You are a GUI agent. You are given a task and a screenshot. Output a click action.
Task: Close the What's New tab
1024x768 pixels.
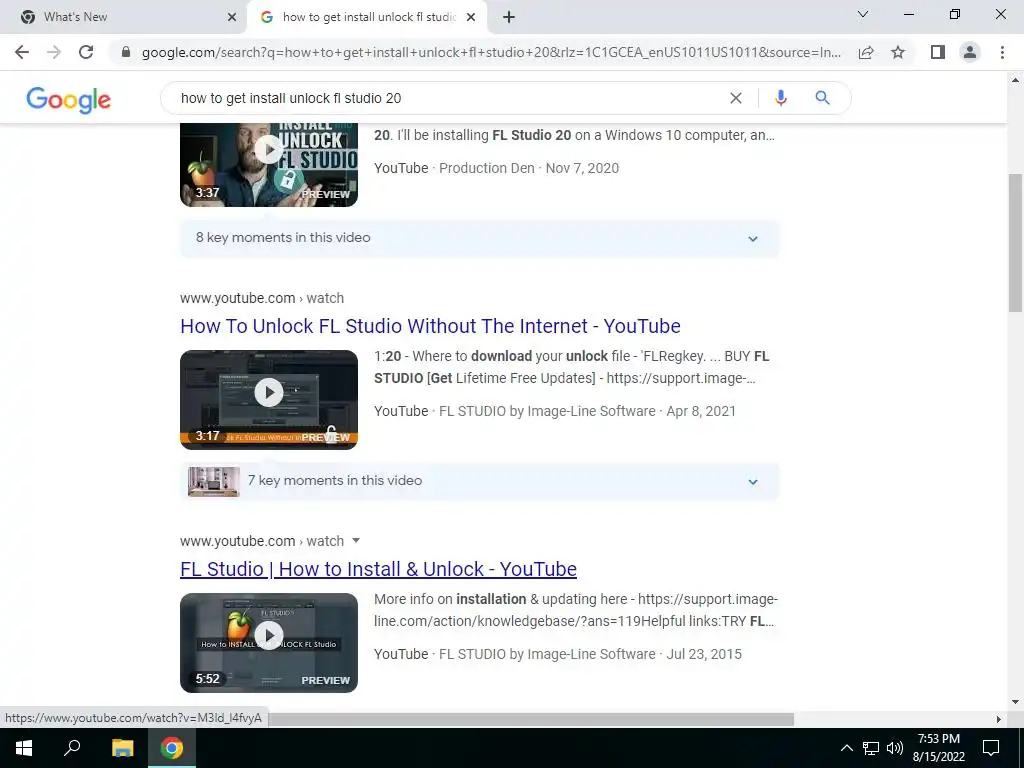tap(232, 17)
